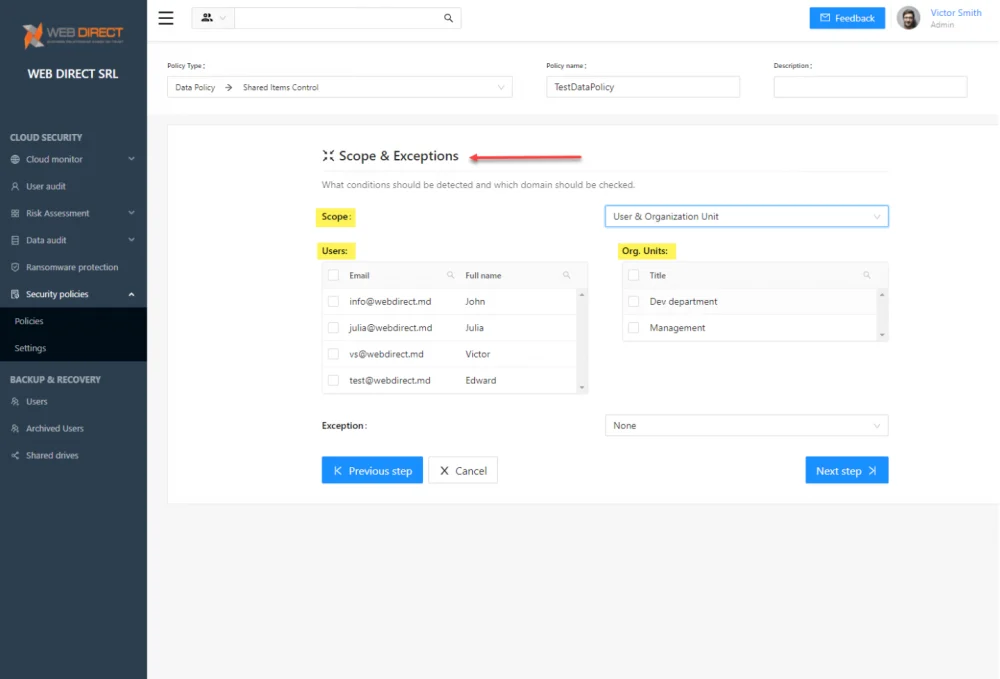Viewport: 1000px width, 679px height.
Task: Check the test@webdirect.md user checkbox
Action: point(334,380)
